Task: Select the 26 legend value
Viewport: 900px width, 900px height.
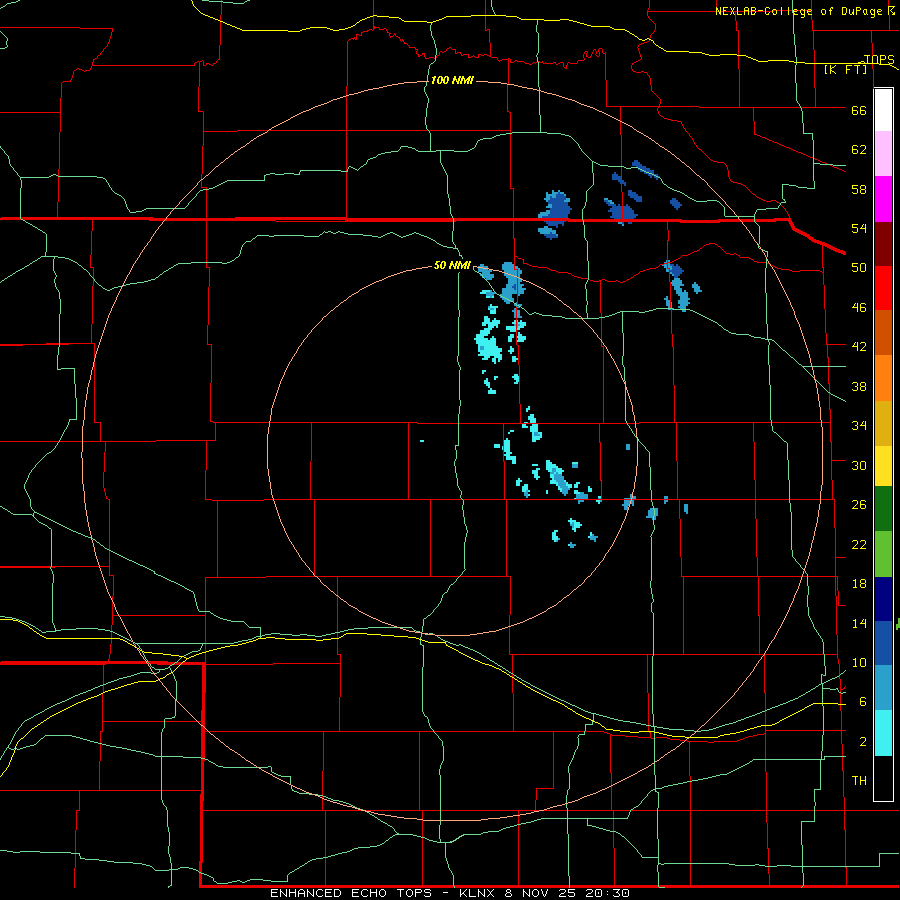Action: (x=859, y=505)
